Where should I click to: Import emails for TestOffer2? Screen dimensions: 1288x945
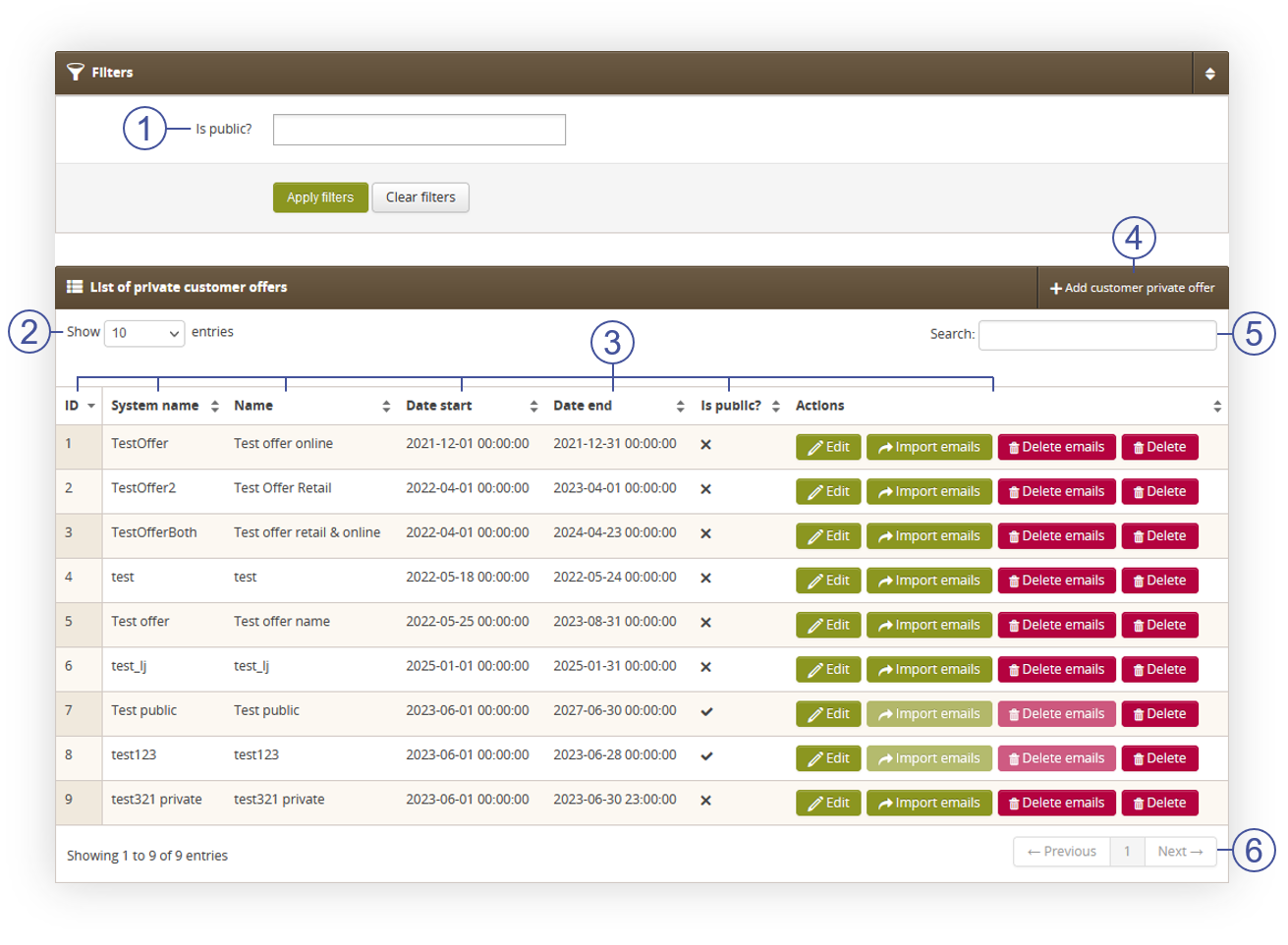[x=929, y=491]
